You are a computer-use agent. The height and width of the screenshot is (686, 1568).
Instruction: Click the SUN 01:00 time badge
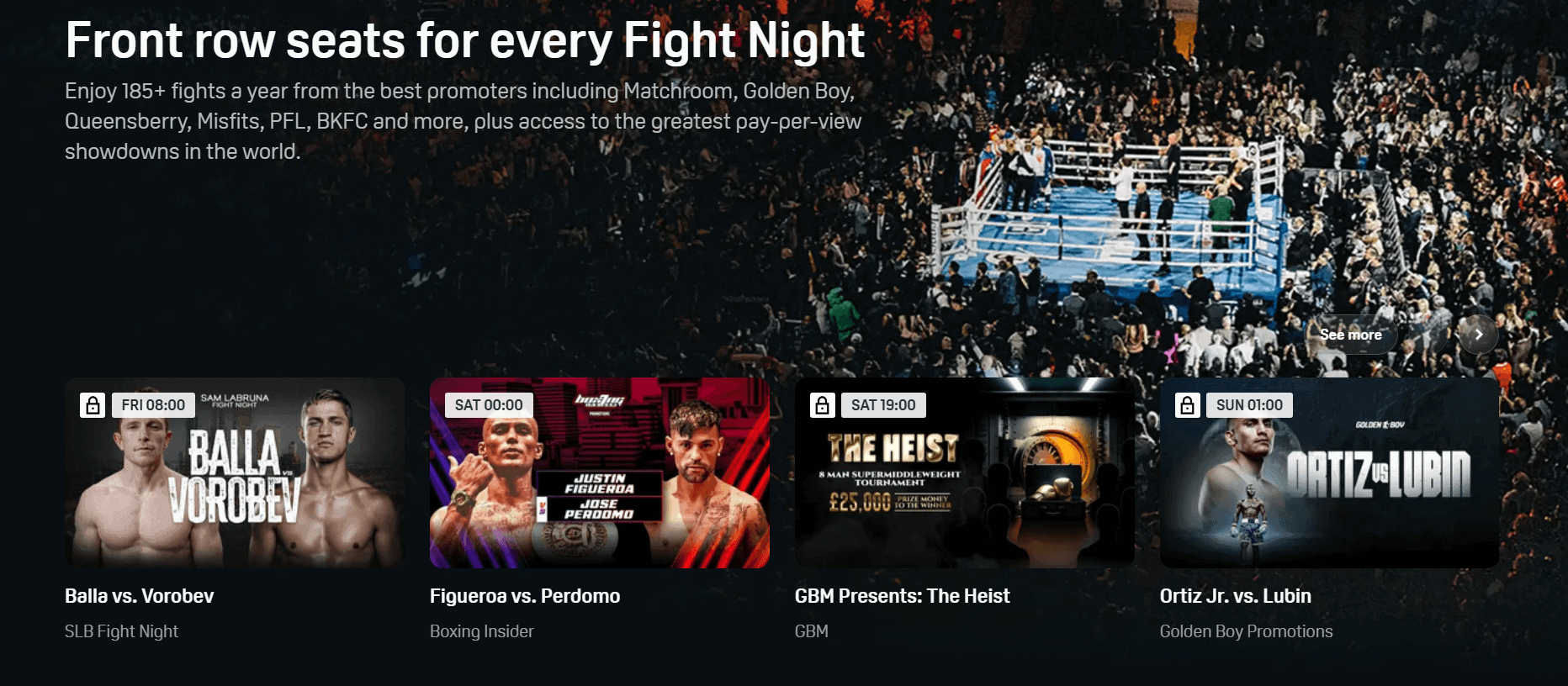click(x=1249, y=405)
